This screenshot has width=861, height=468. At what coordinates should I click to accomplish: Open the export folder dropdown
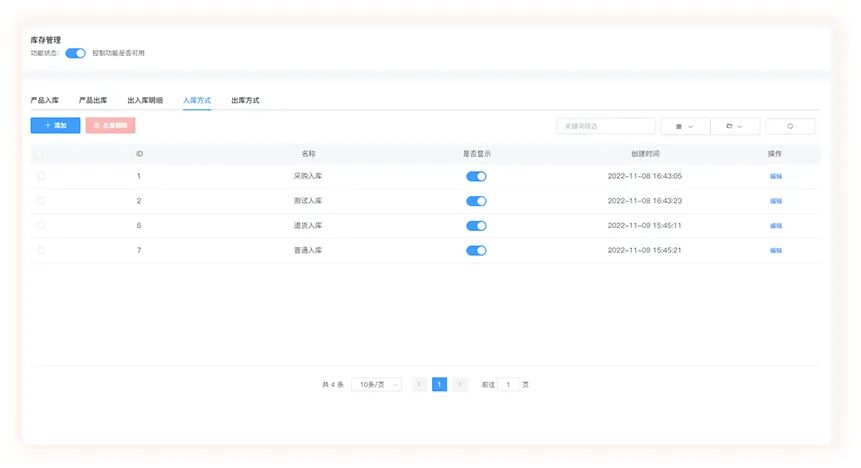pyautogui.click(x=735, y=126)
